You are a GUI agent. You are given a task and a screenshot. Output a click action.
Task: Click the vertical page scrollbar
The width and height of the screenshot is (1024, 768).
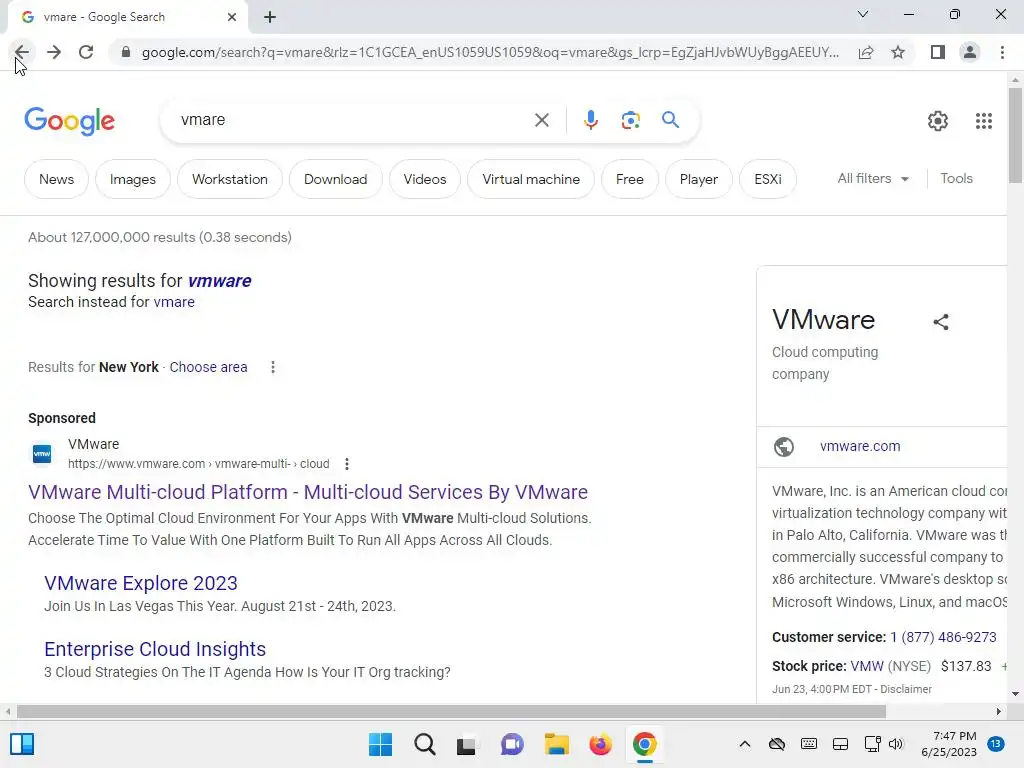pyautogui.click(x=1015, y=136)
